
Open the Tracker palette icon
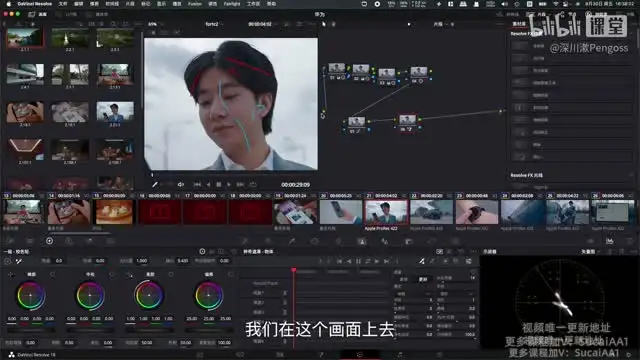(338, 241)
